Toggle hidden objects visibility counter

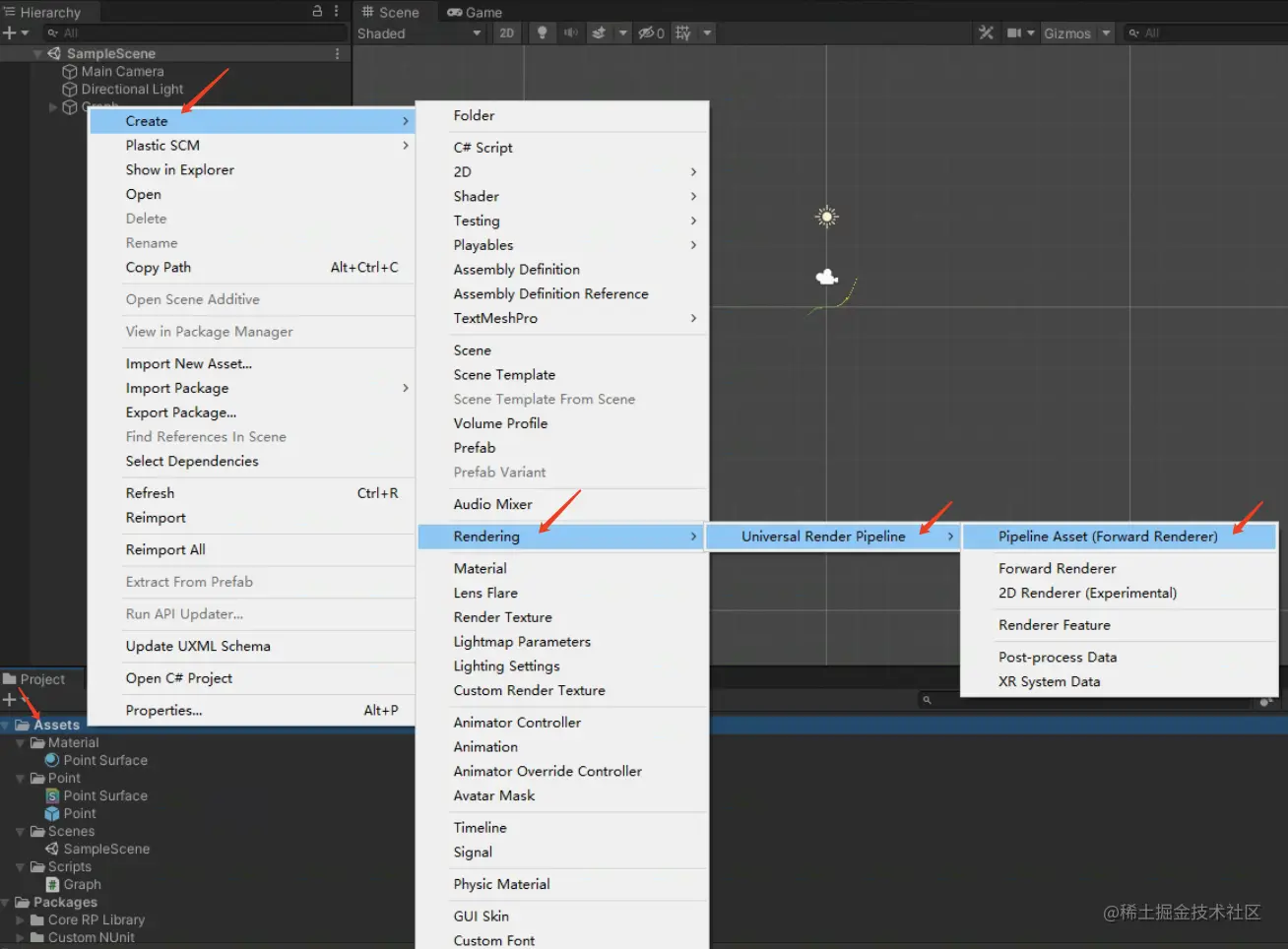pyautogui.click(x=651, y=33)
